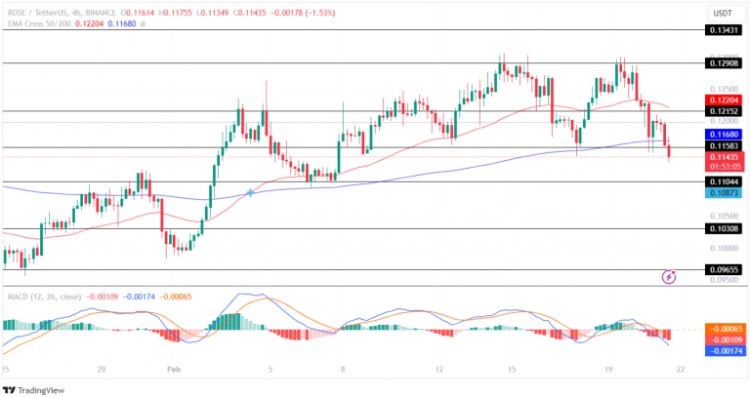Select the EMA Cross 50/200 indicator label
This screenshot has width=750, height=397.
click(x=39, y=23)
